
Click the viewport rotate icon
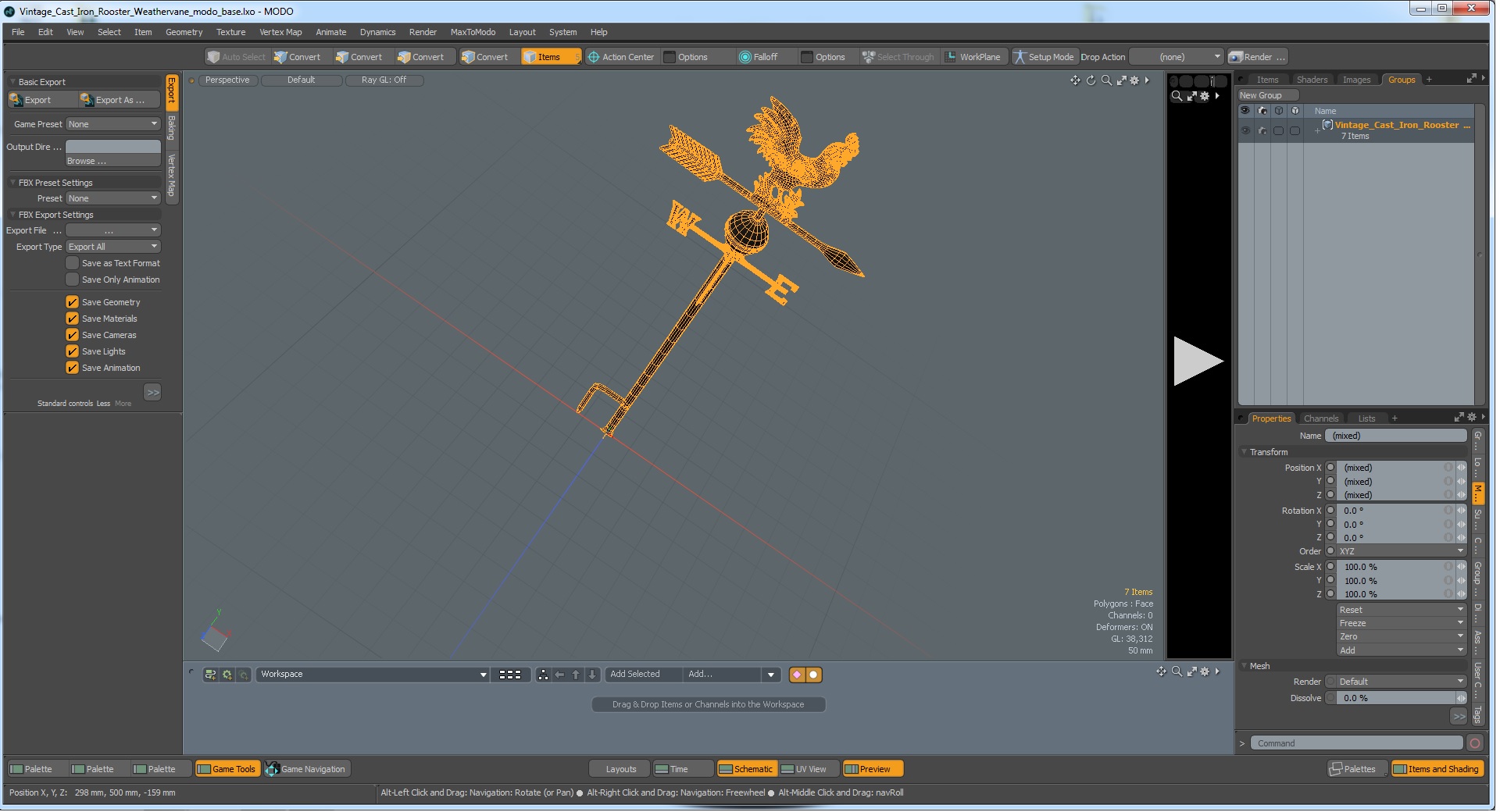[x=1091, y=80]
